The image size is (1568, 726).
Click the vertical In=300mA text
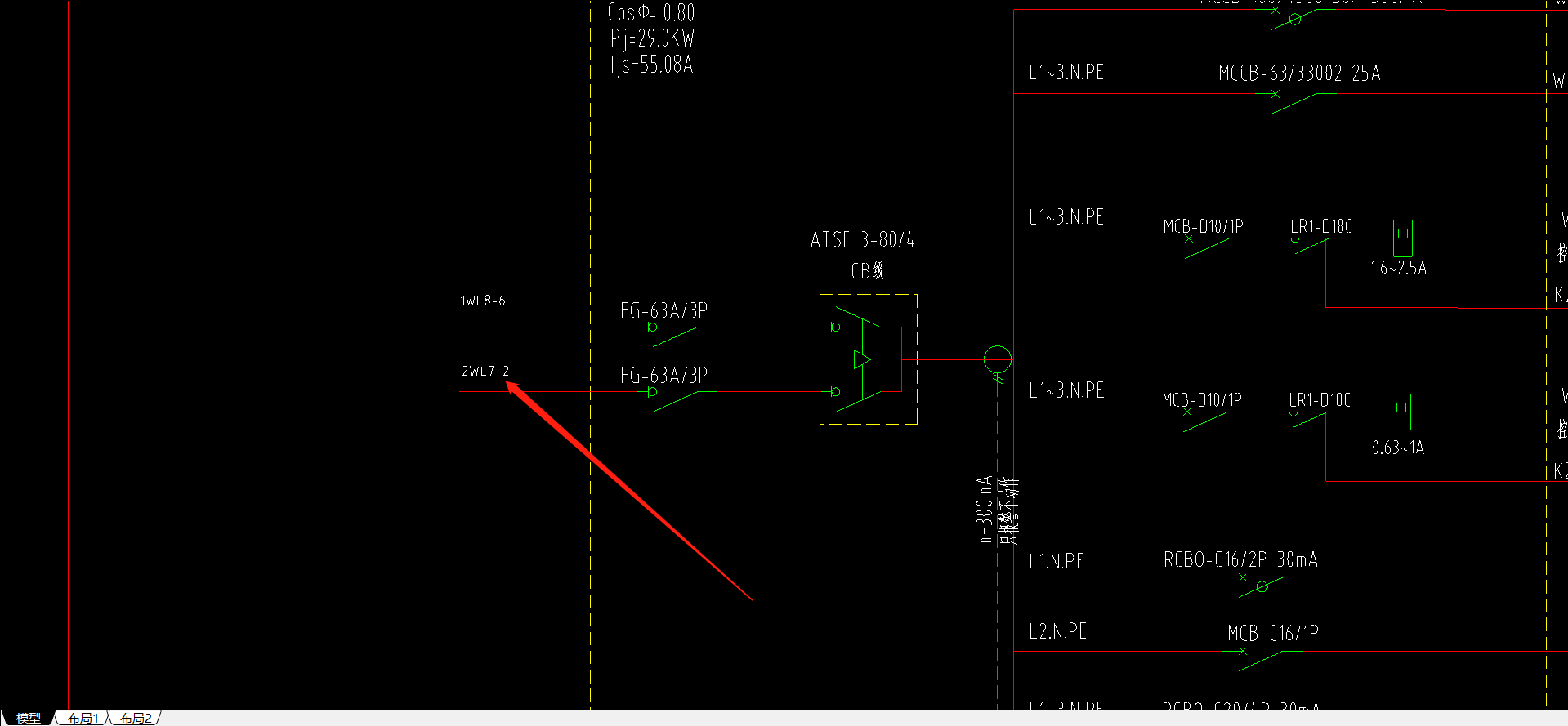pyautogui.click(x=985, y=514)
